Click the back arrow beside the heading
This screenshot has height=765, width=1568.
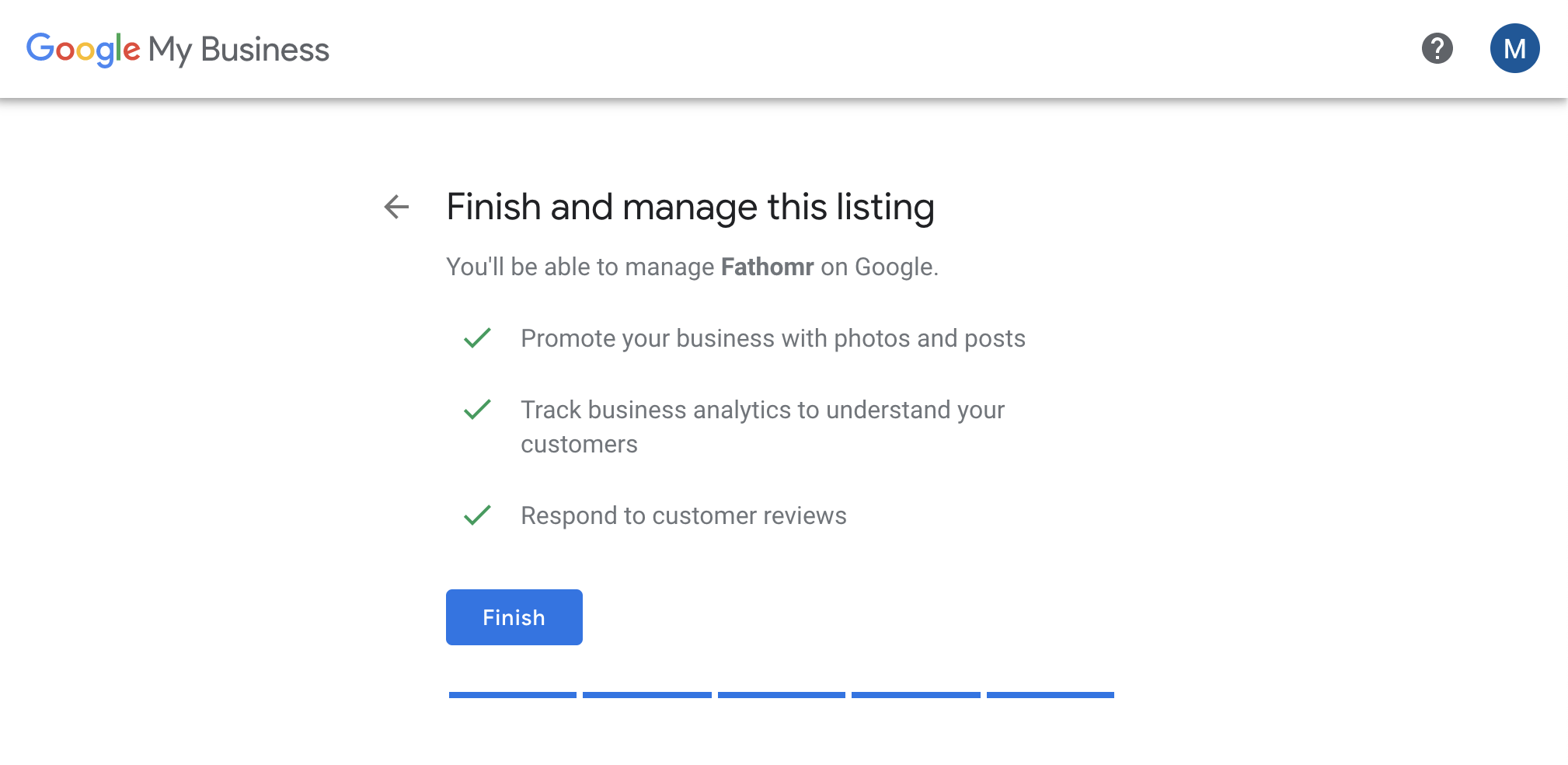tap(396, 207)
